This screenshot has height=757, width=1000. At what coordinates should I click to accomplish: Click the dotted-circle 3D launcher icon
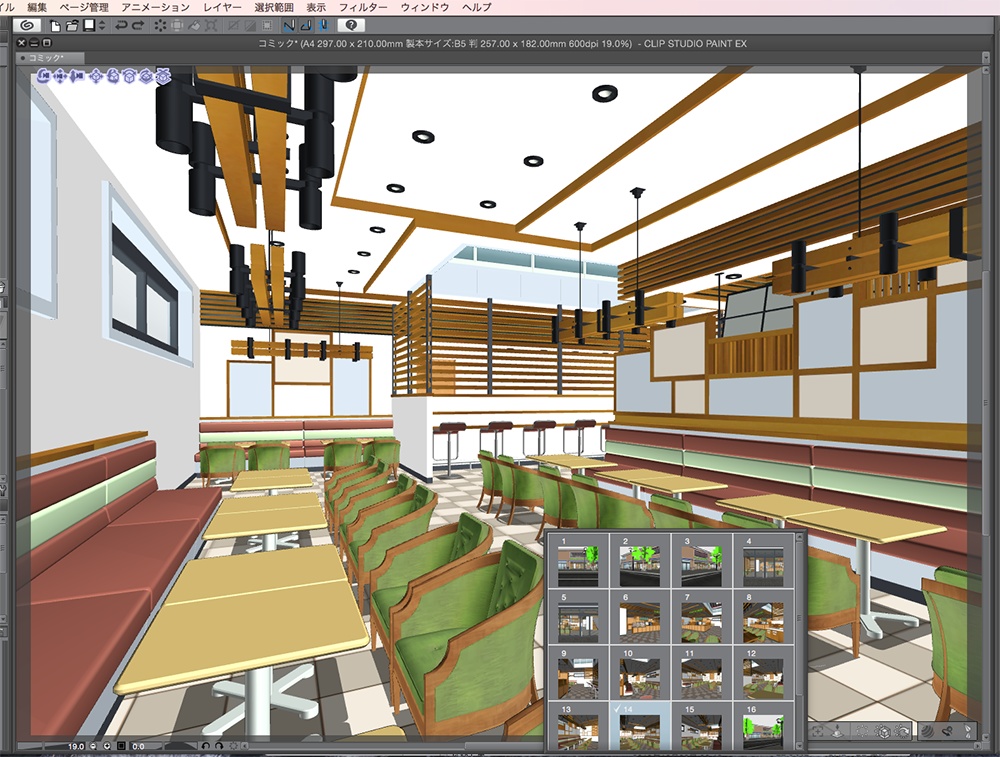(x=862, y=731)
